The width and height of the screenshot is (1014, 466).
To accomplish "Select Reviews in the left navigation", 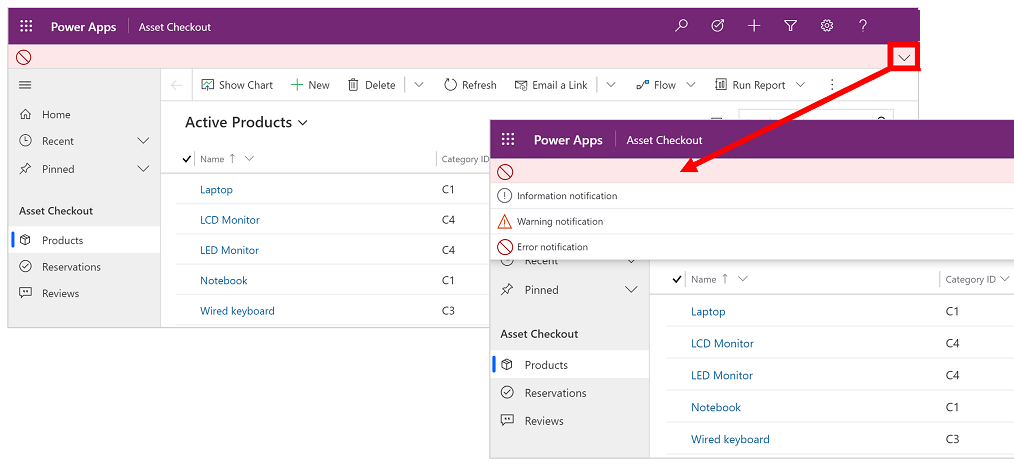I will click(x=60, y=293).
